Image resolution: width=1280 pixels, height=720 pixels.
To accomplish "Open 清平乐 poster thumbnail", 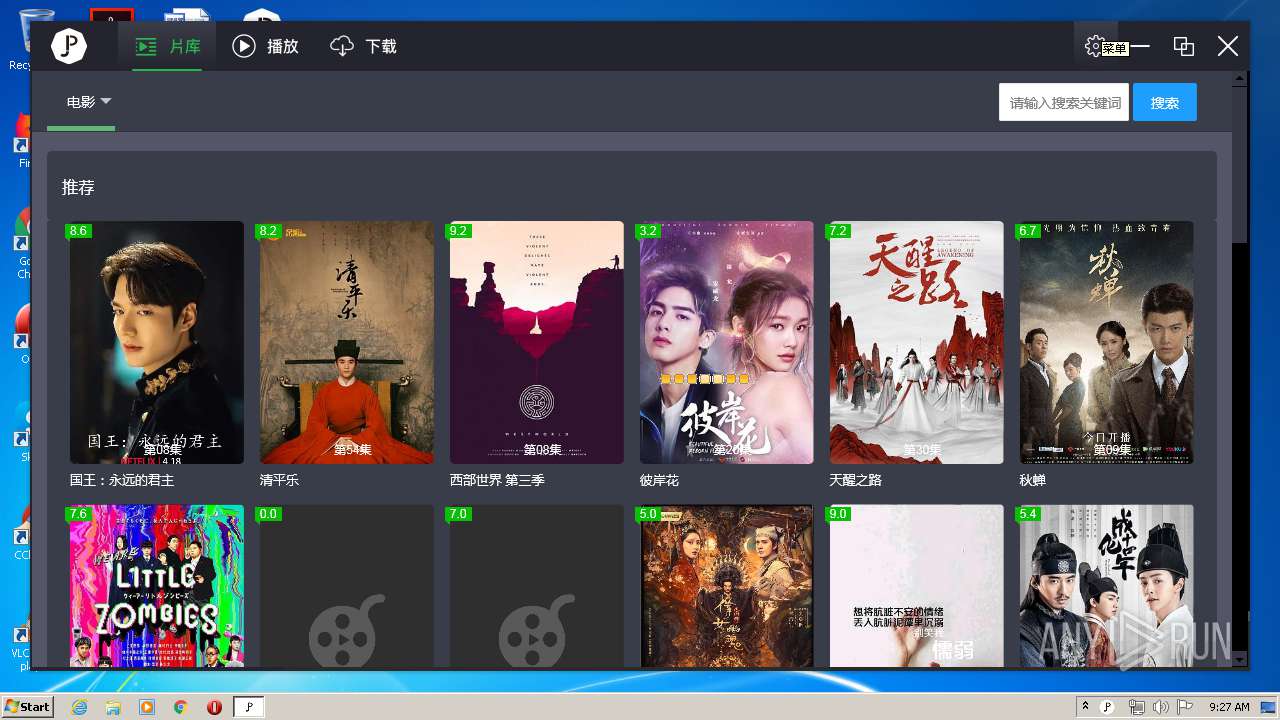I will coord(347,342).
